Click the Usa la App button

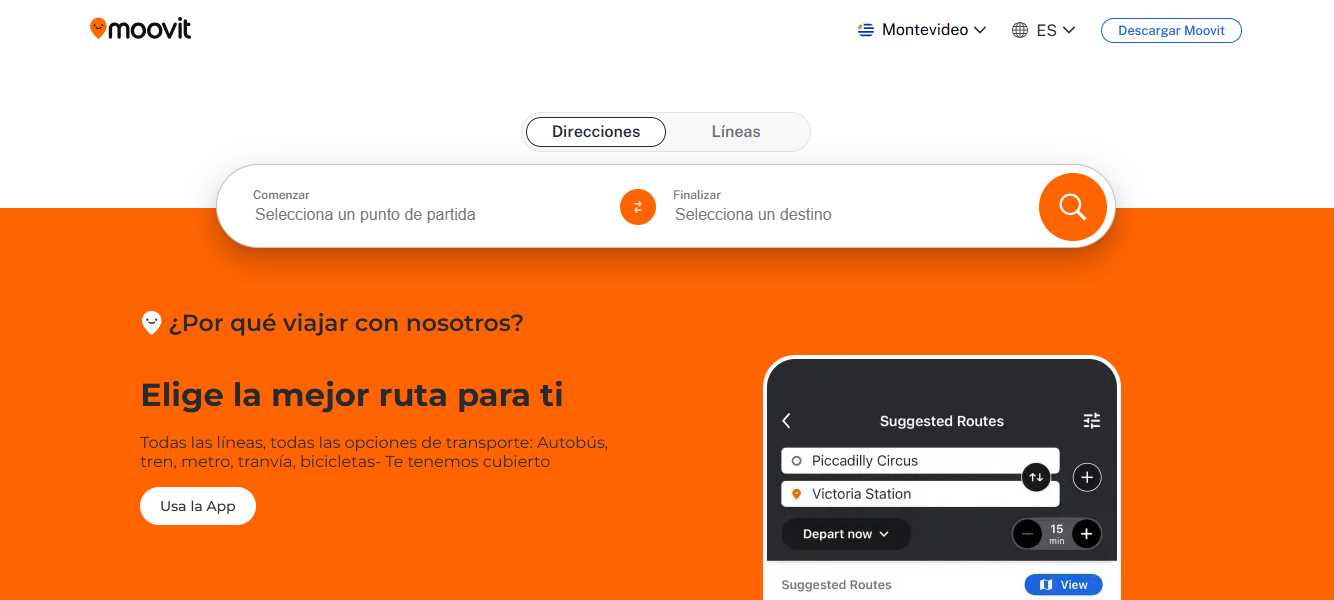pyautogui.click(x=198, y=506)
